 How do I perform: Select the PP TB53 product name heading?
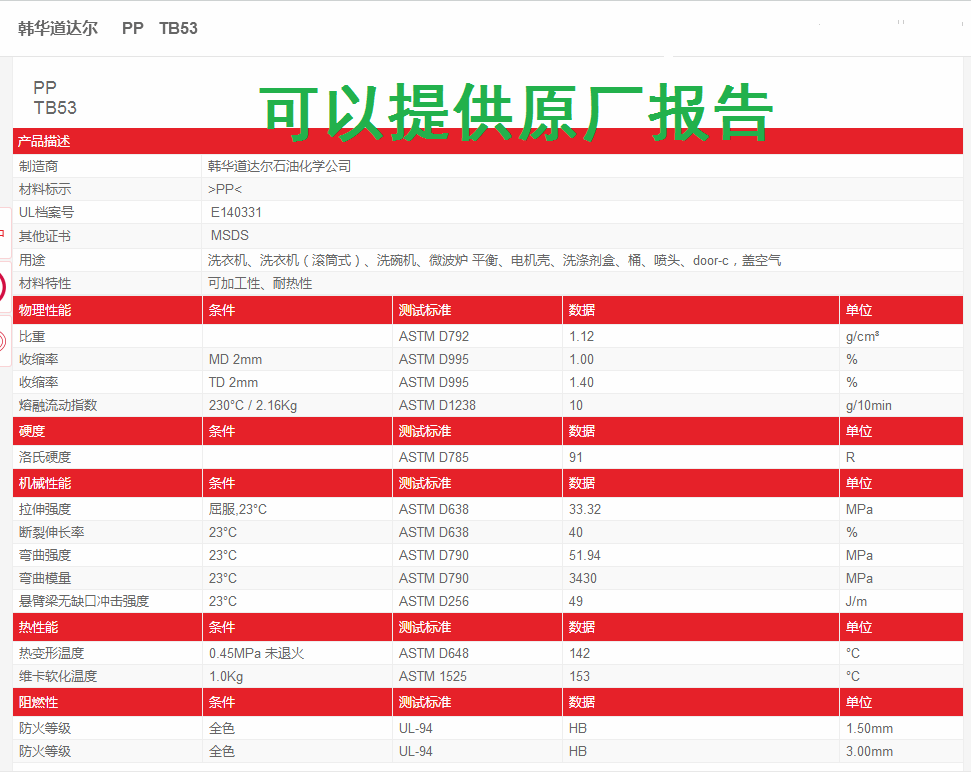(x=55, y=98)
